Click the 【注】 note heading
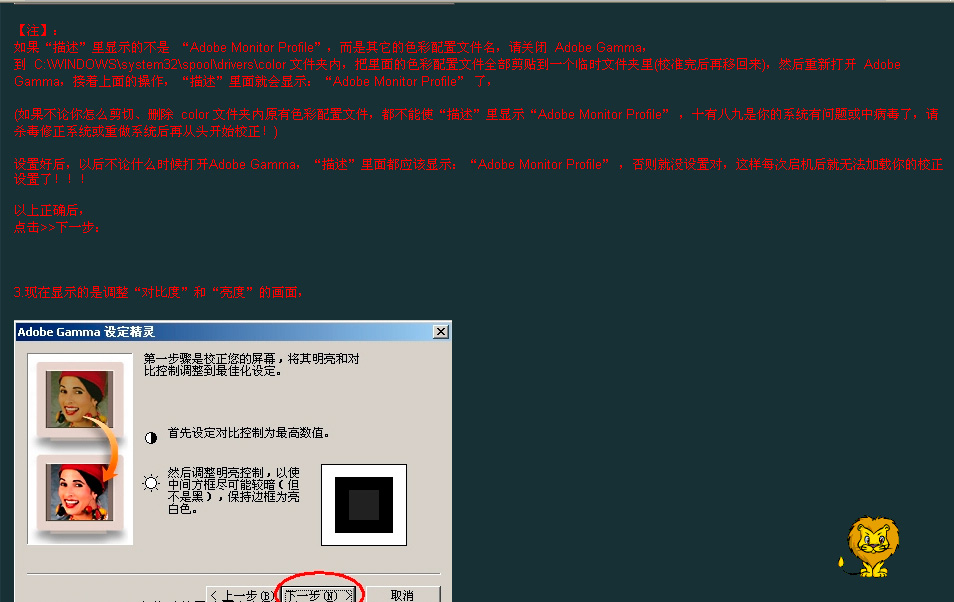This screenshot has height=602, width=954. pyautogui.click(x=37, y=30)
